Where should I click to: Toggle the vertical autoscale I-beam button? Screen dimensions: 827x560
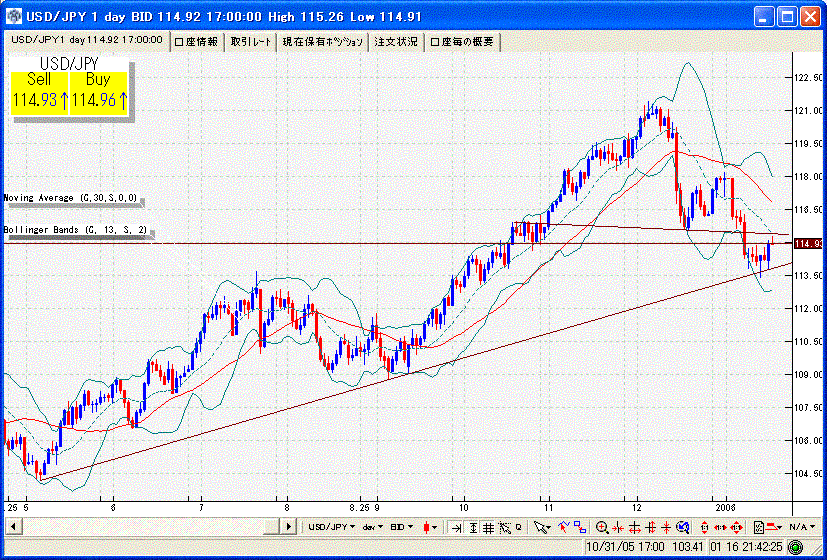[x=473, y=527]
